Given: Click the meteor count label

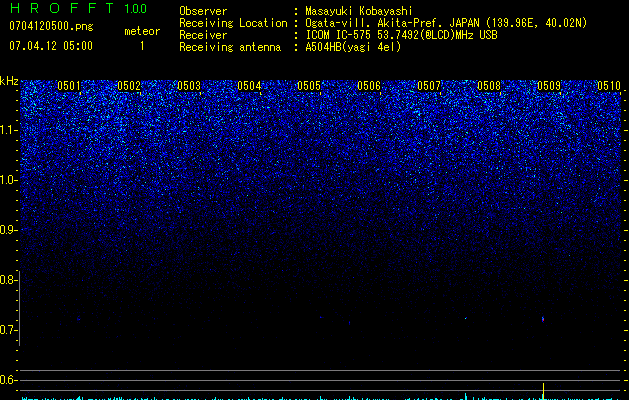Looking at the screenshot, I should 142,31.
